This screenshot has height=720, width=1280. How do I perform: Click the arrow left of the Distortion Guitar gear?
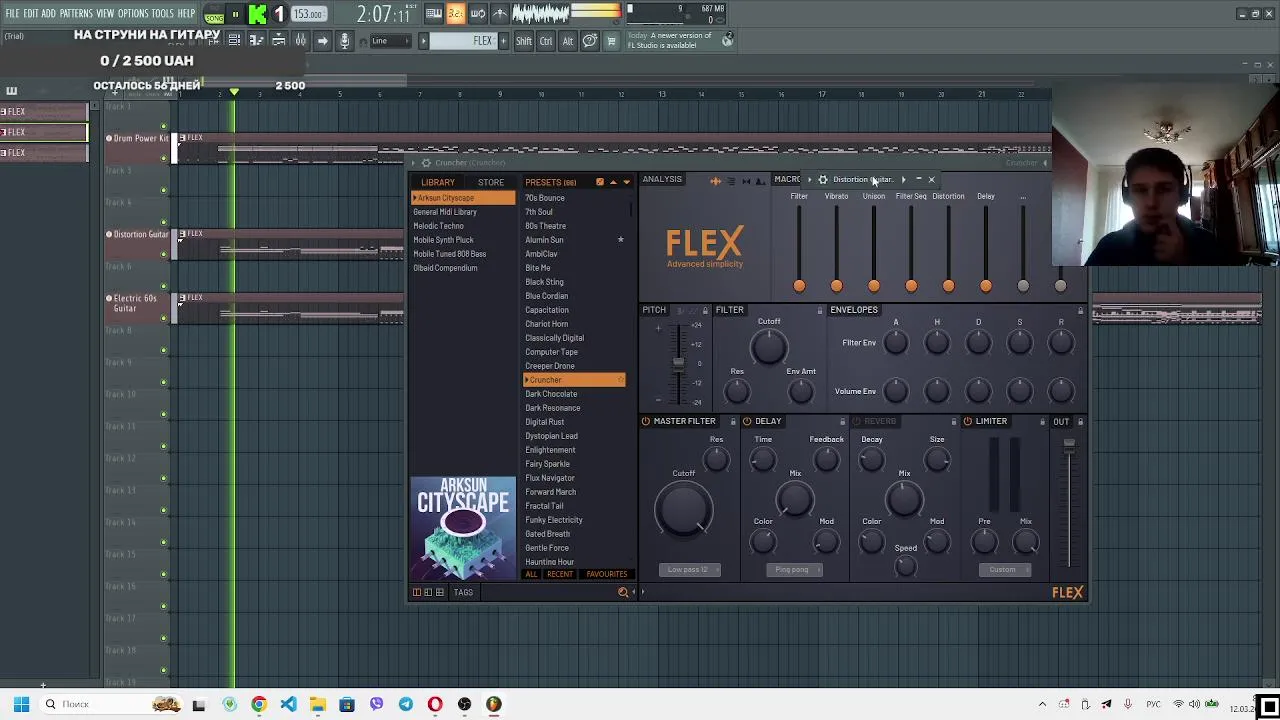pyautogui.click(x=809, y=180)
